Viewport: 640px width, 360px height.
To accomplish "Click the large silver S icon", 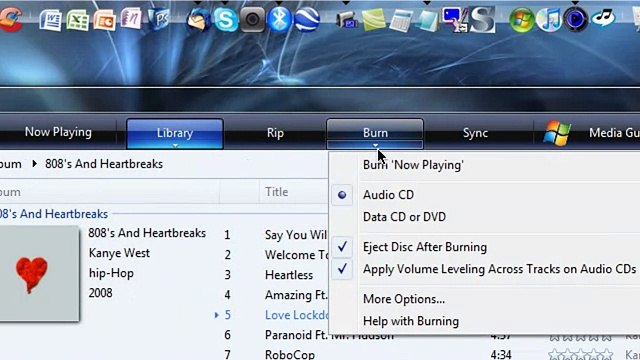I will click(x=482, y=19).
